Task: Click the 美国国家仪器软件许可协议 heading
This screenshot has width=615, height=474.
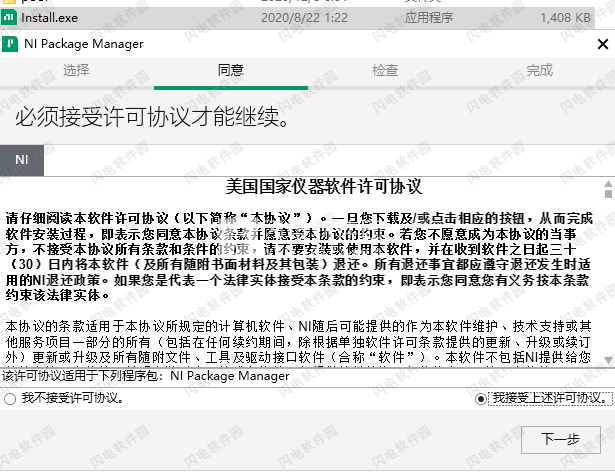Action: click(x=324, y=187)
